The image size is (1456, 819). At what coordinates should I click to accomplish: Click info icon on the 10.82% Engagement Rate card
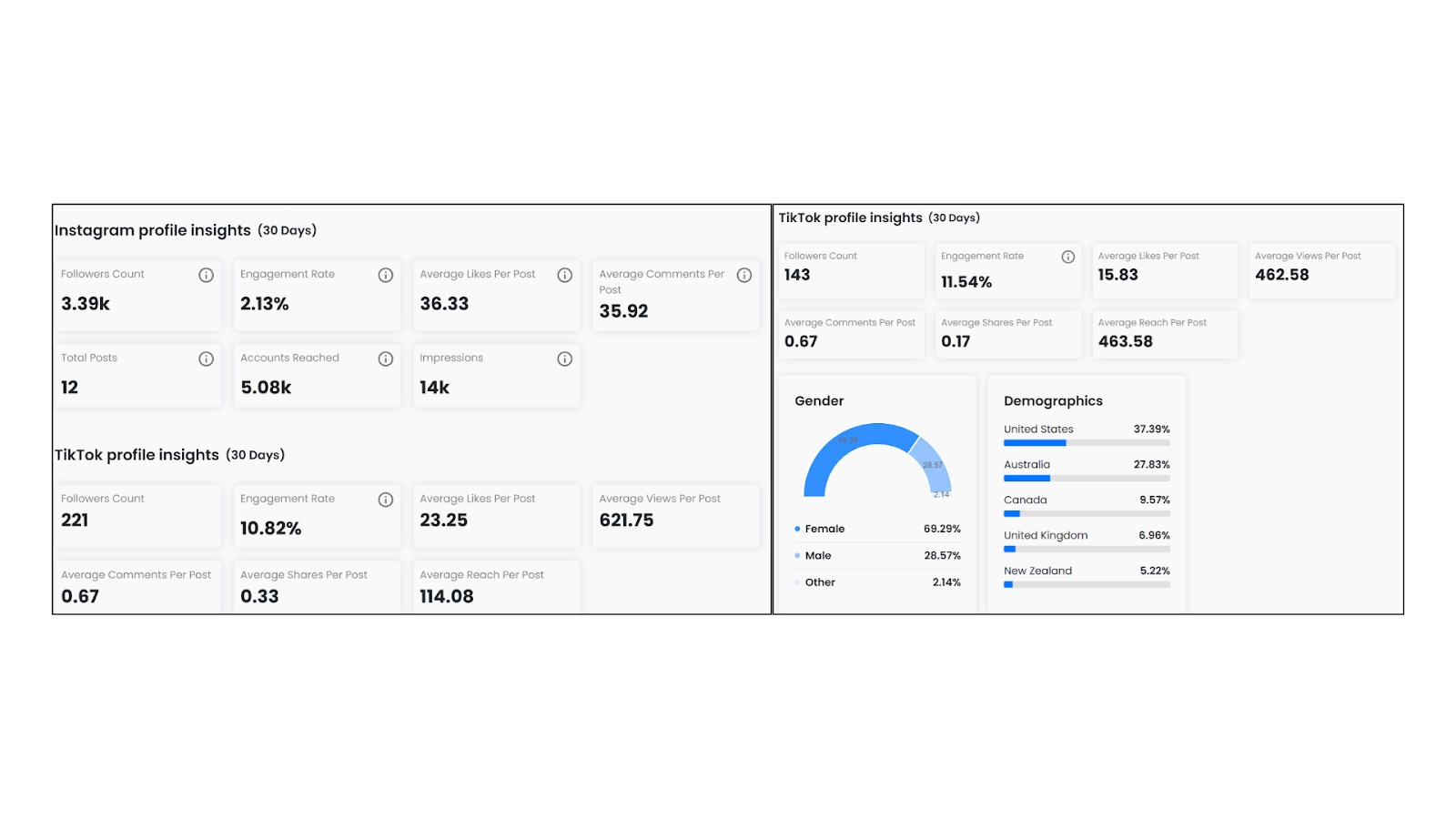coord(386,500)
